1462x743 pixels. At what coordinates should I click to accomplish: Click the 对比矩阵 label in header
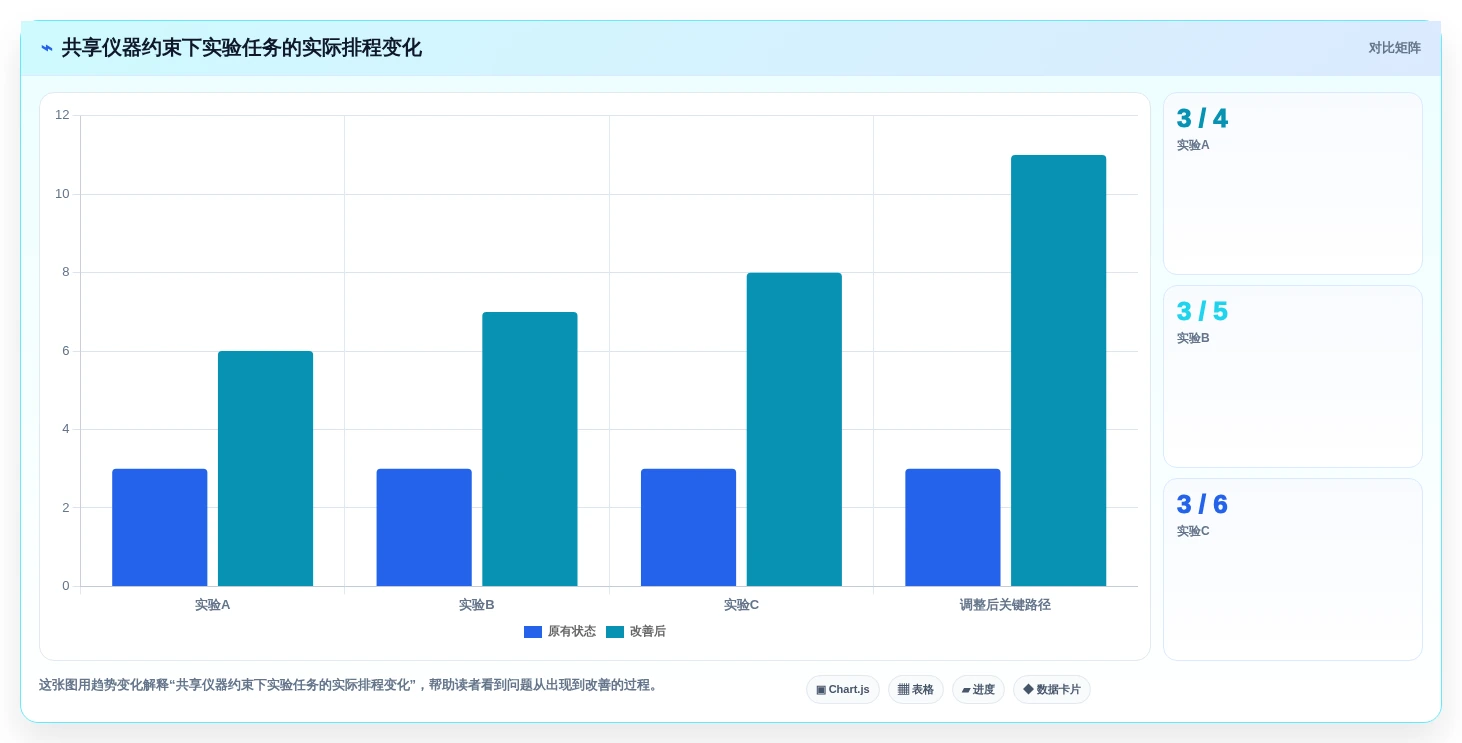(x=1394, y=48)
